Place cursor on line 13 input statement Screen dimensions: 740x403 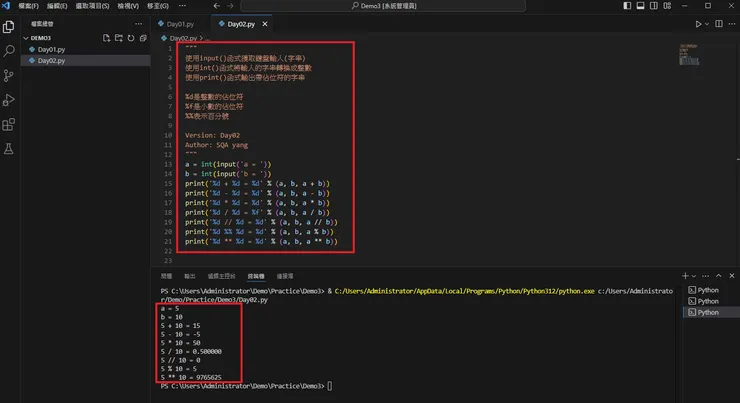228,164
